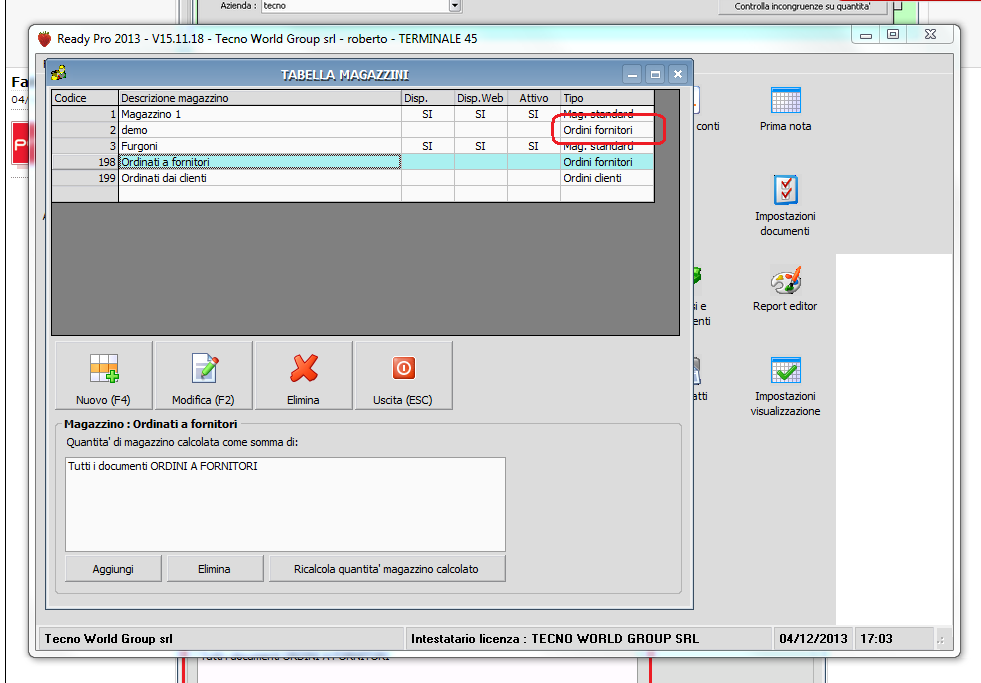The width and height of the screenshot is (981, 683).
Task: Click Tecno World Group srl status text
Action: pos(108,639)
